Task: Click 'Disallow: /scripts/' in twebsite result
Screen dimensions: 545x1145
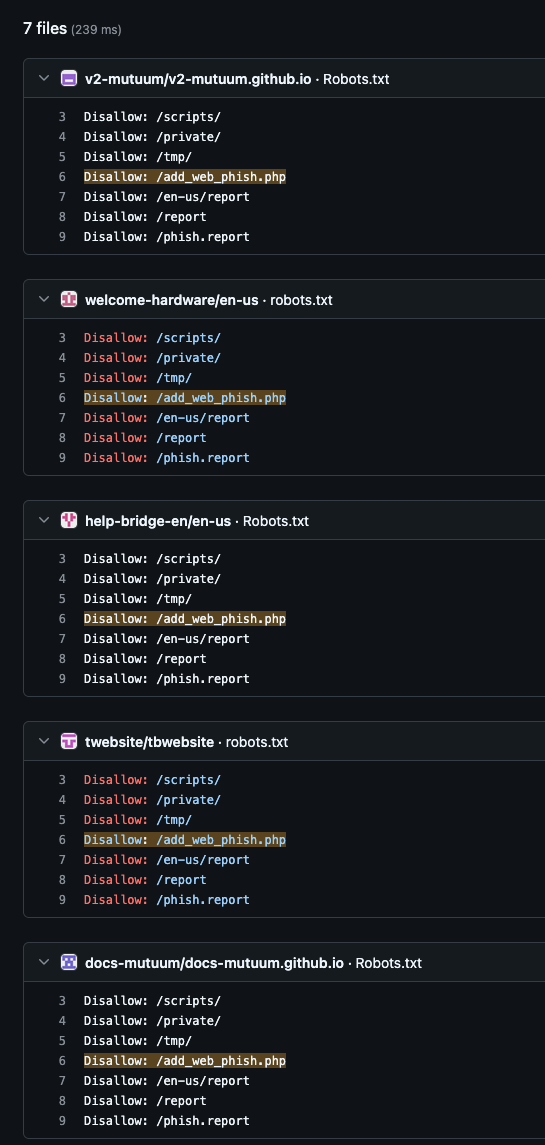Action: (152, 780)
